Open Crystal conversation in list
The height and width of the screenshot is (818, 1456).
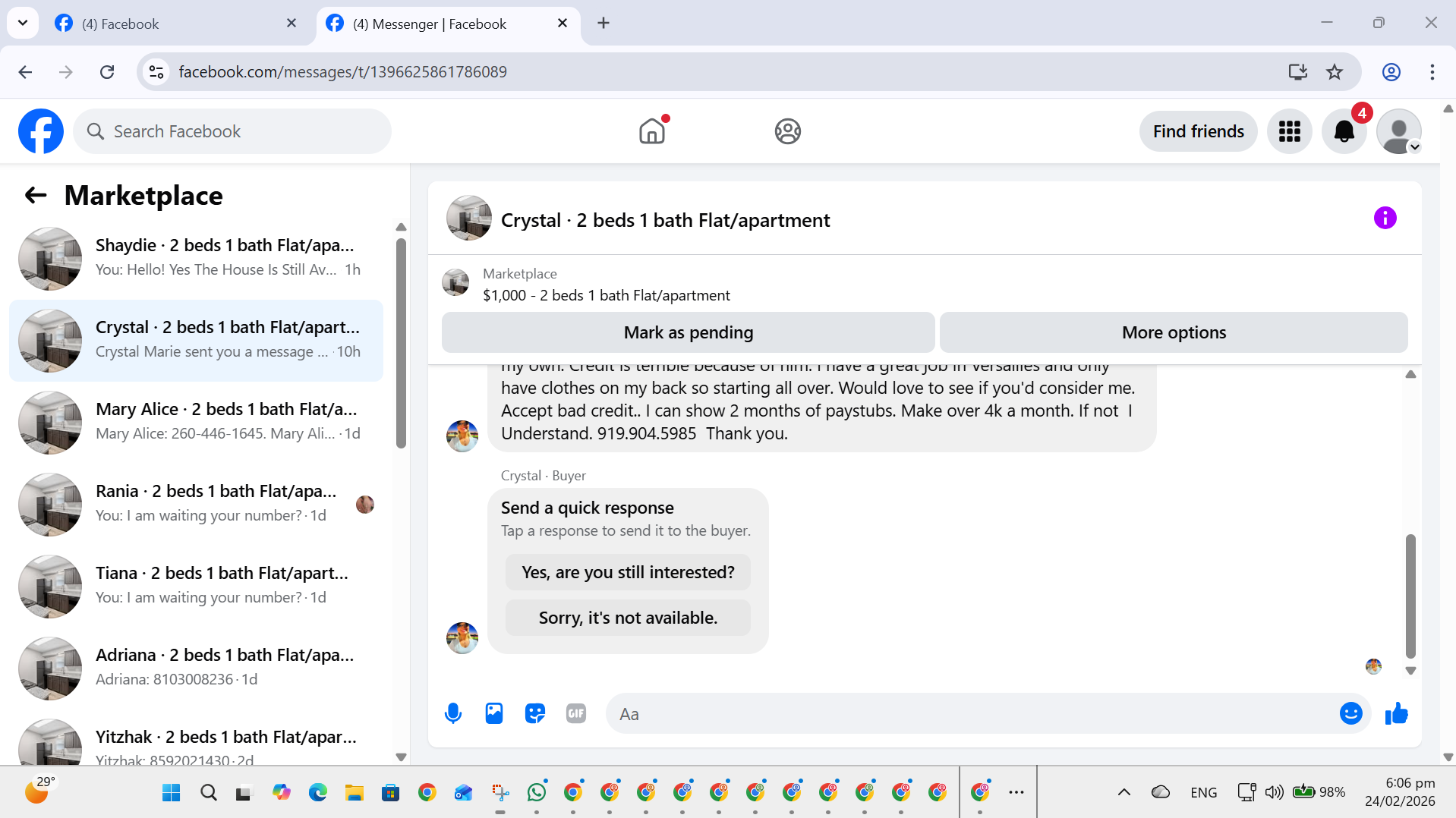[196, 340]
